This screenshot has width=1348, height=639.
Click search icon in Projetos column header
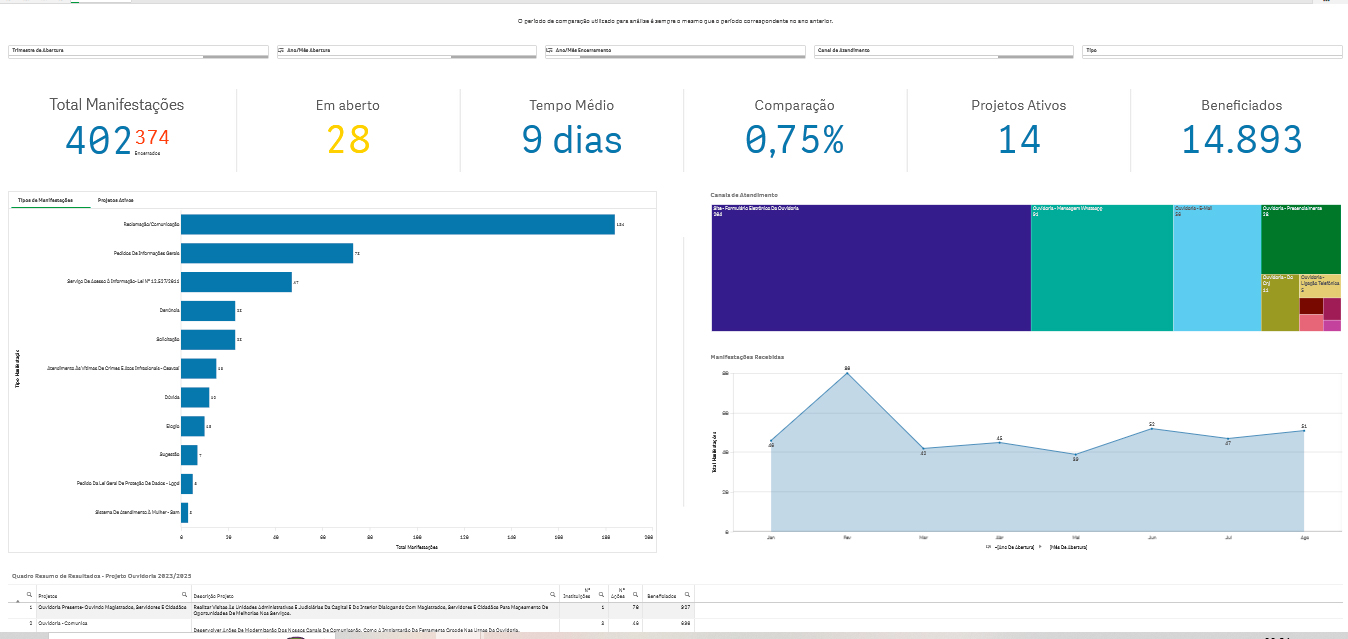184,594
